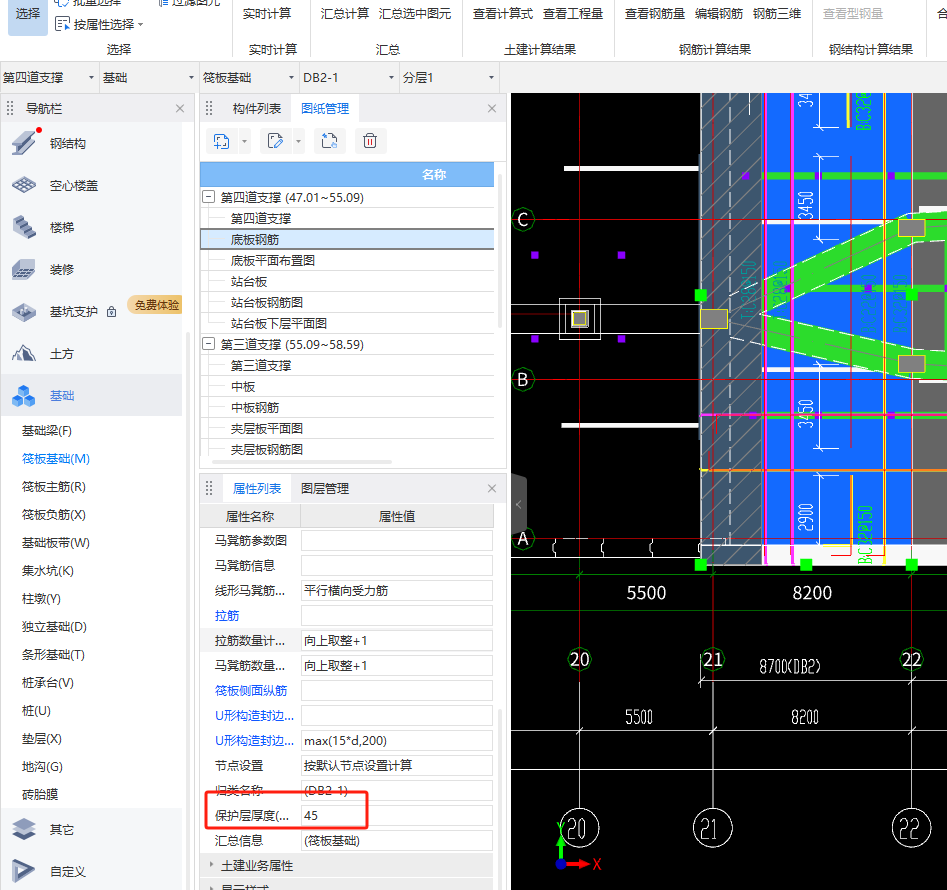Open the 土方 module icon
The image size is (947, 890).
click(x=24, y=353)
